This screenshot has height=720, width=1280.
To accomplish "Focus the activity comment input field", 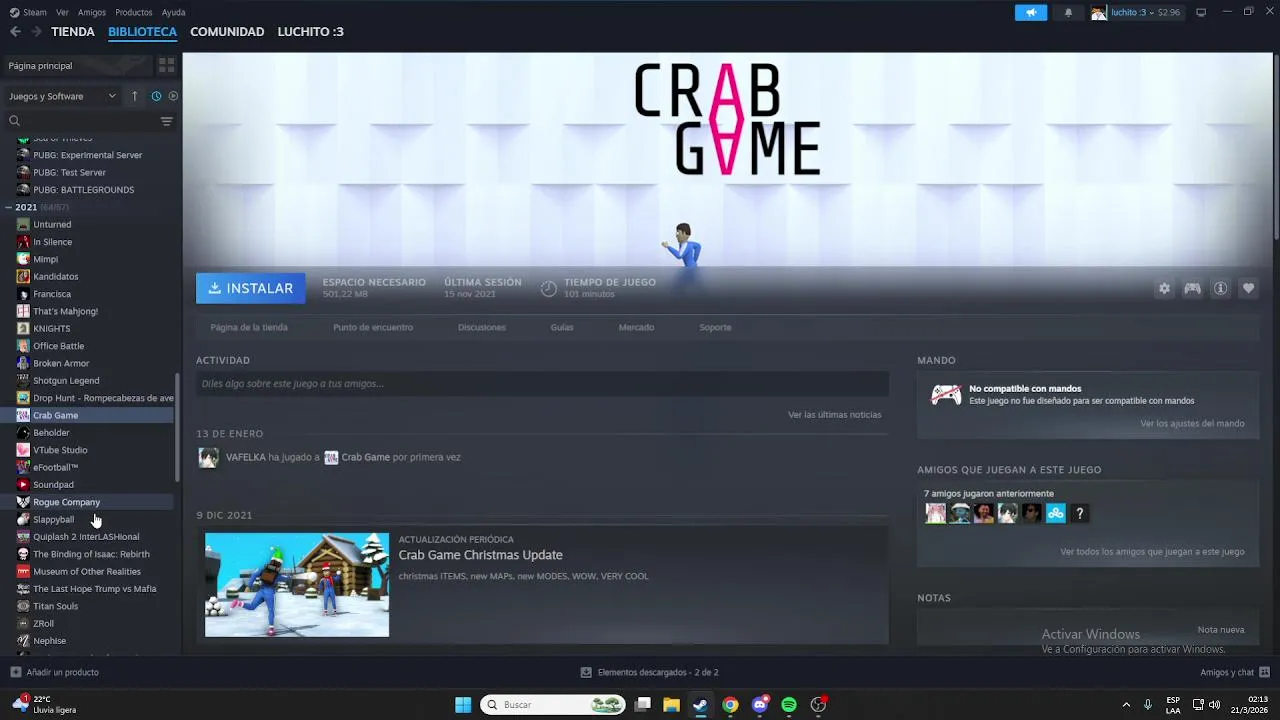I will pos(542,384).
